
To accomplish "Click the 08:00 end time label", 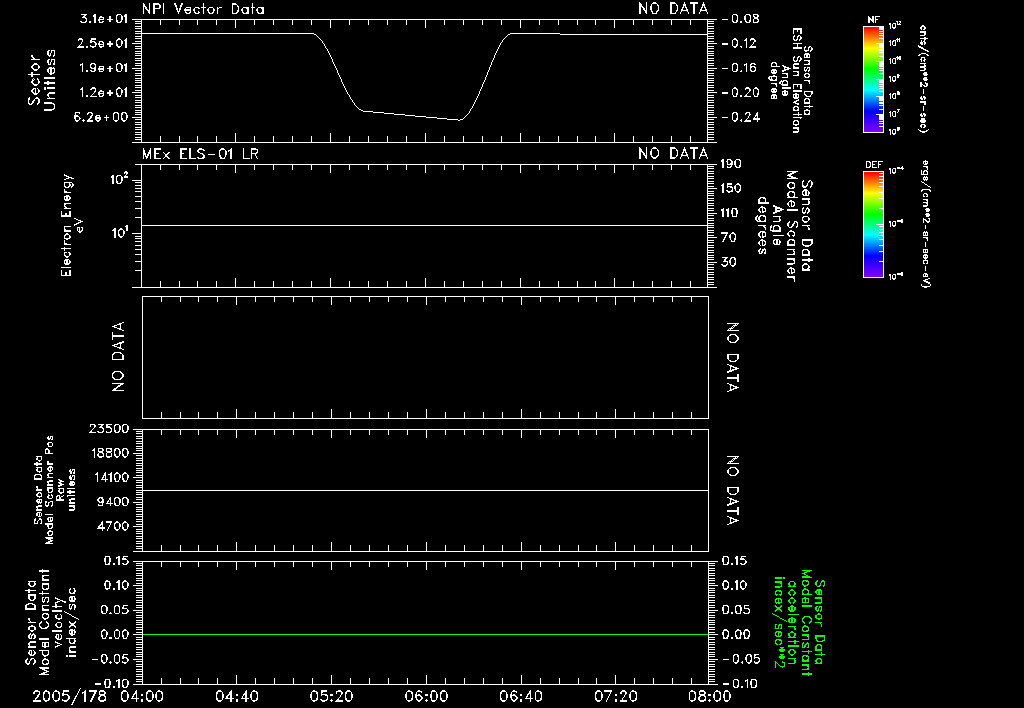I will [x=710, y=696].
